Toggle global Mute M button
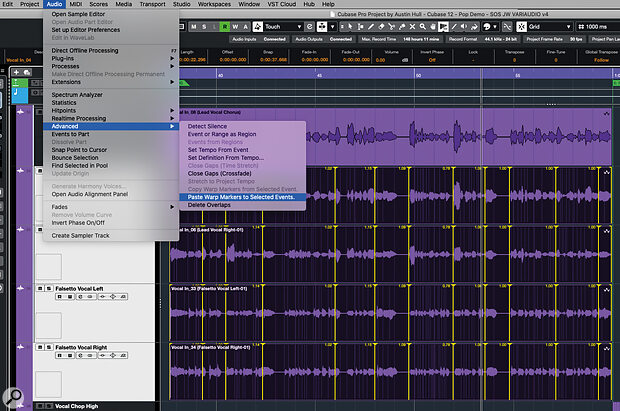620x411 pixels. point(194,27)
